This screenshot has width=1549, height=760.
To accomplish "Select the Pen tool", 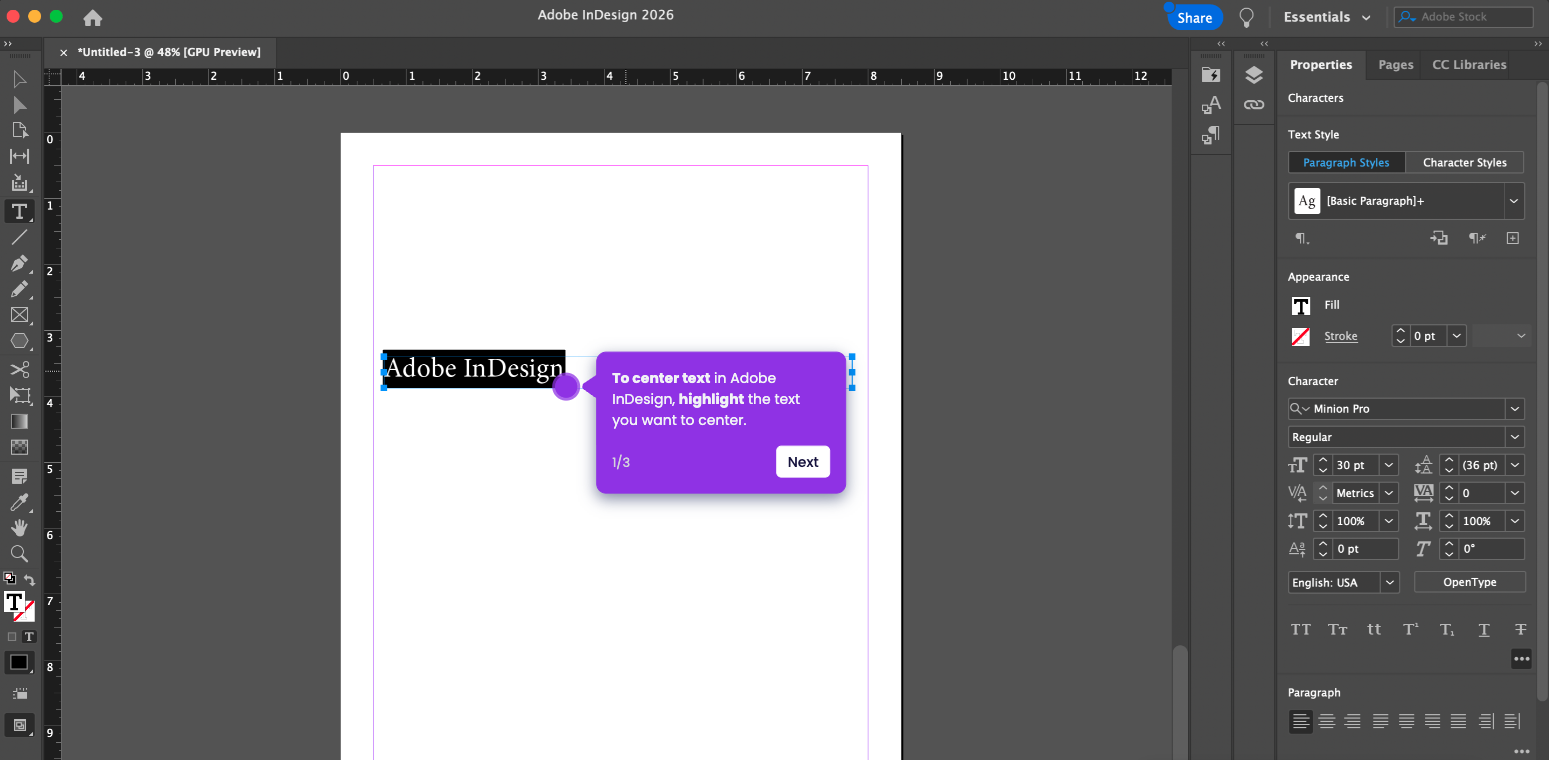I will (19, 263).
